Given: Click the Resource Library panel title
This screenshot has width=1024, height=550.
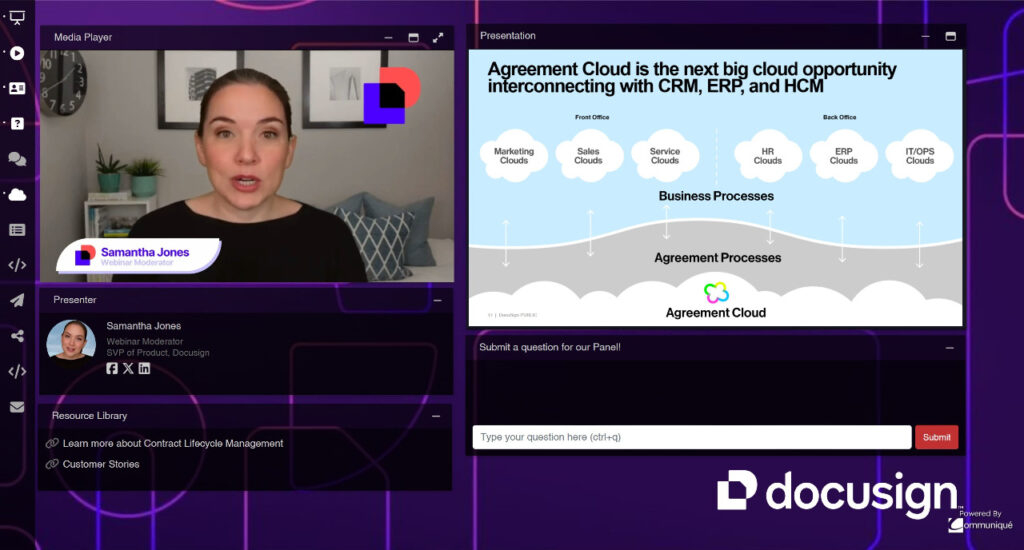Looking at the screenshot, I should tap(89, 415).
